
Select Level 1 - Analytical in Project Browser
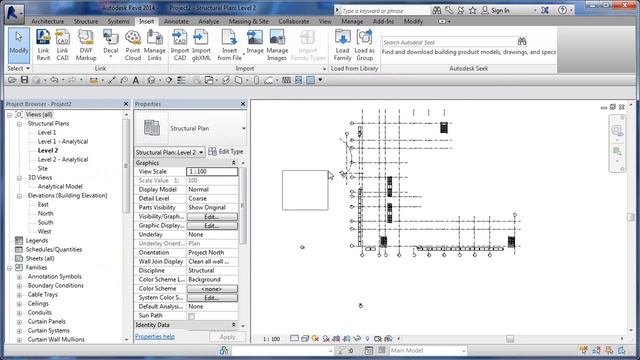click(63, 142)
